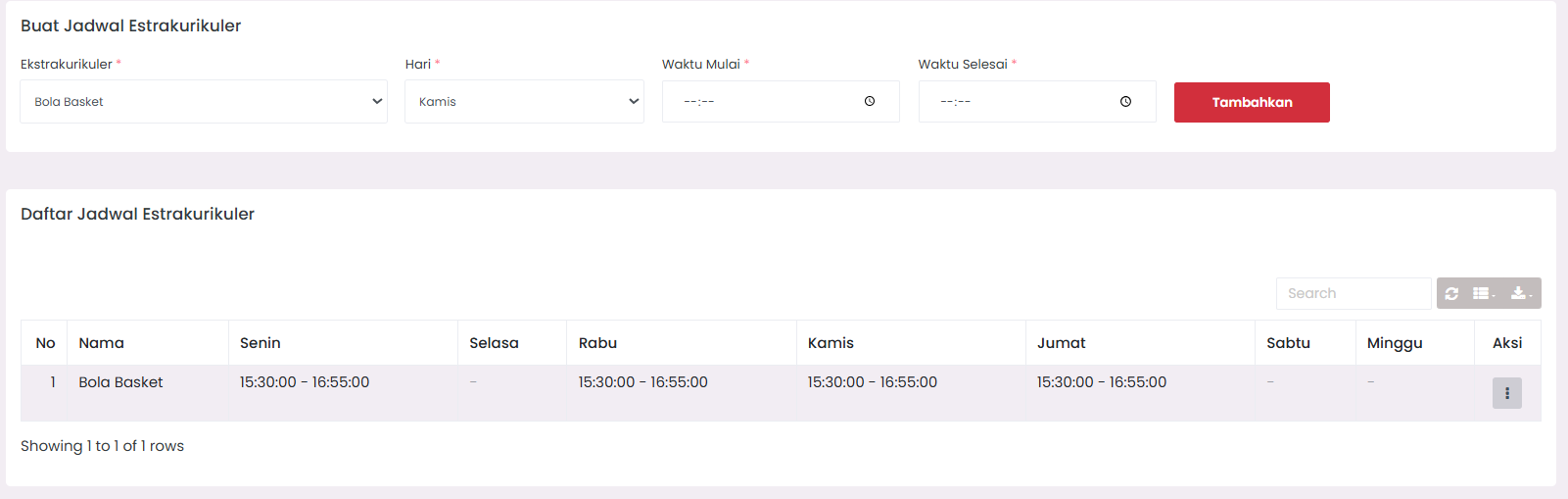The height and width of the screenshot is (499, 1568).
Task: Click the Rabu schedule time cell
Action: 642,382
